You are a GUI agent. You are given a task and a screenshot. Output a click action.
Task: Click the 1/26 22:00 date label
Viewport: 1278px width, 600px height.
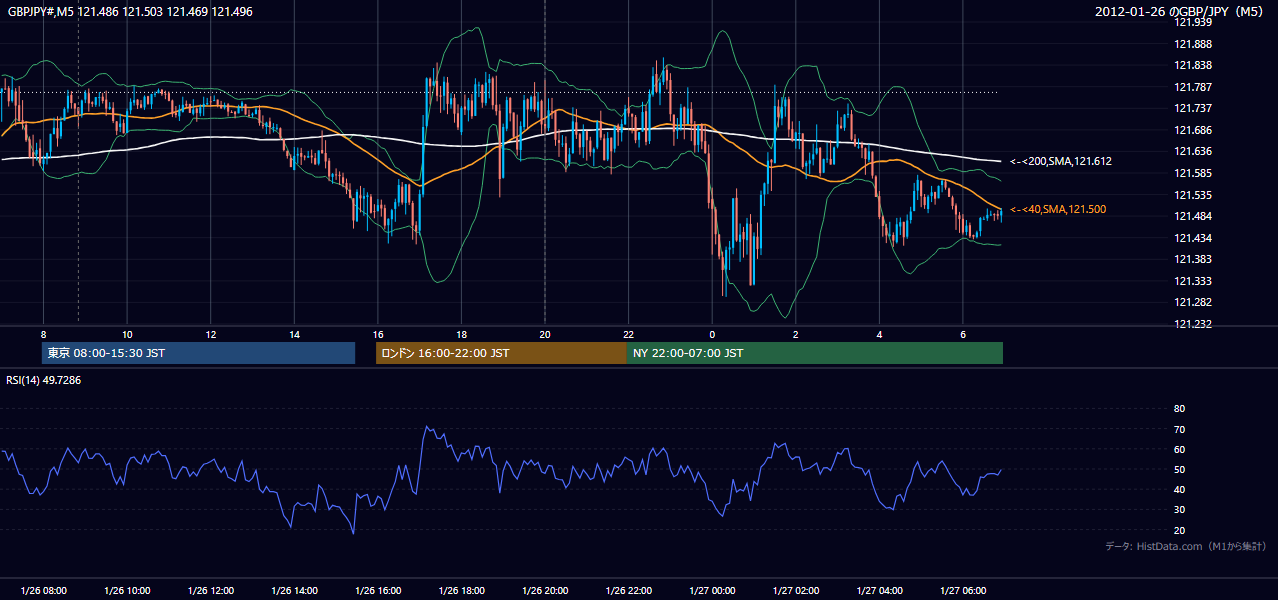tap(628, 591)
